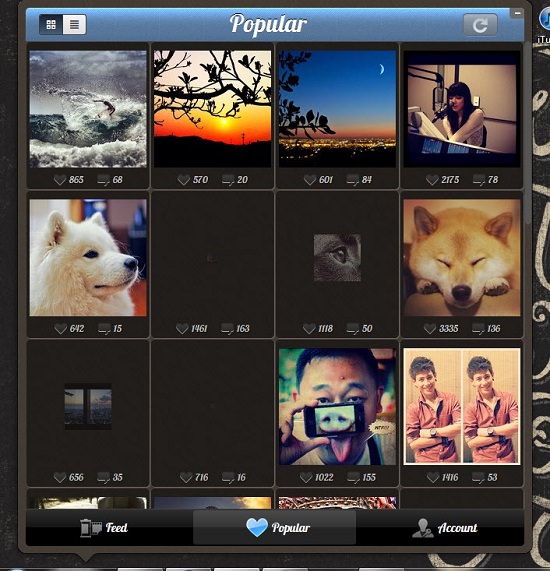The height and width of the screenshot is (571, 550).
Task: Like the photo with 1416 likes
Action: pos(433,477)
